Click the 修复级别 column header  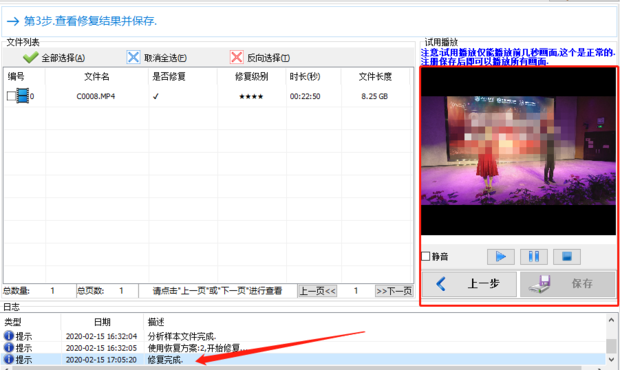pyautogui.click(x=251, y=76)
